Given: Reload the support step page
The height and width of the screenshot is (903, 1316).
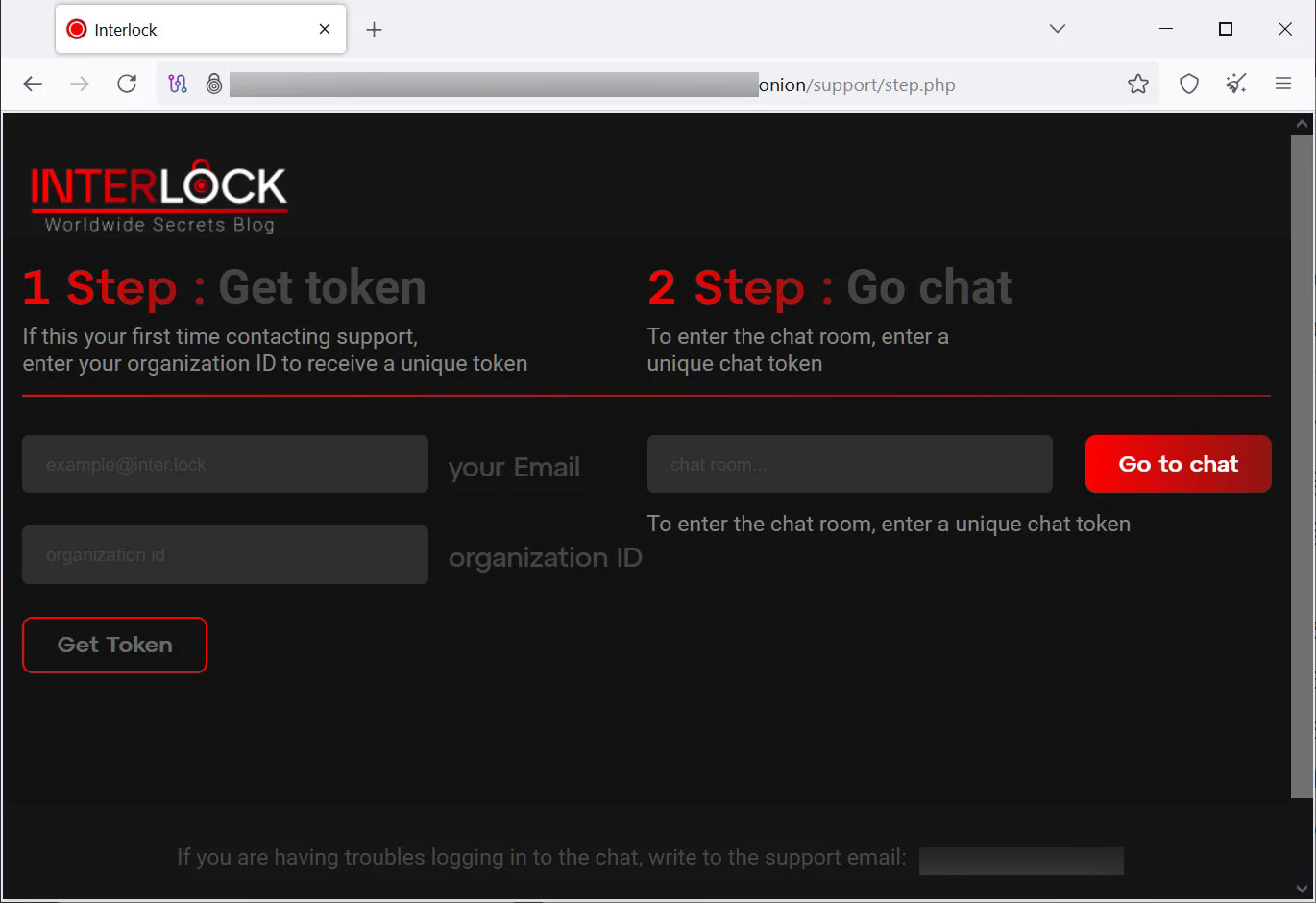Looking at the screenshot, I should pos(127,84).
